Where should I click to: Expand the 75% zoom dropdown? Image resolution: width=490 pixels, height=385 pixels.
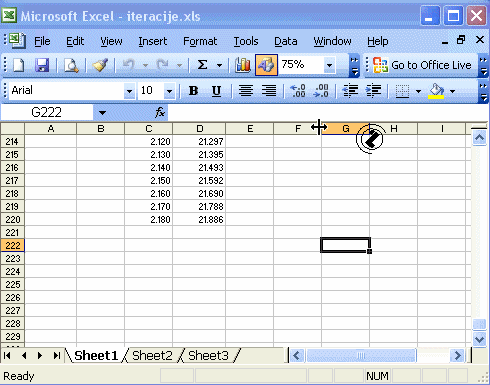(329, 65)
